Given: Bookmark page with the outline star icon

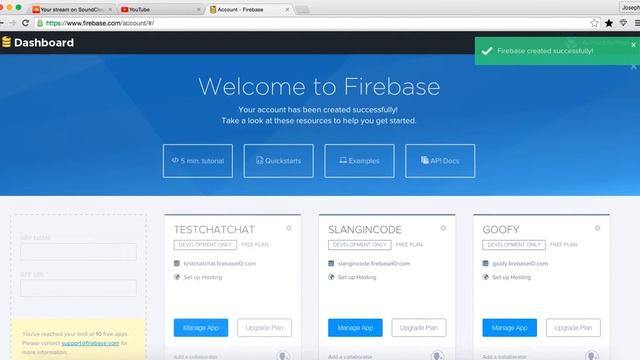Looking at the screenshot, I should (594, 23).
